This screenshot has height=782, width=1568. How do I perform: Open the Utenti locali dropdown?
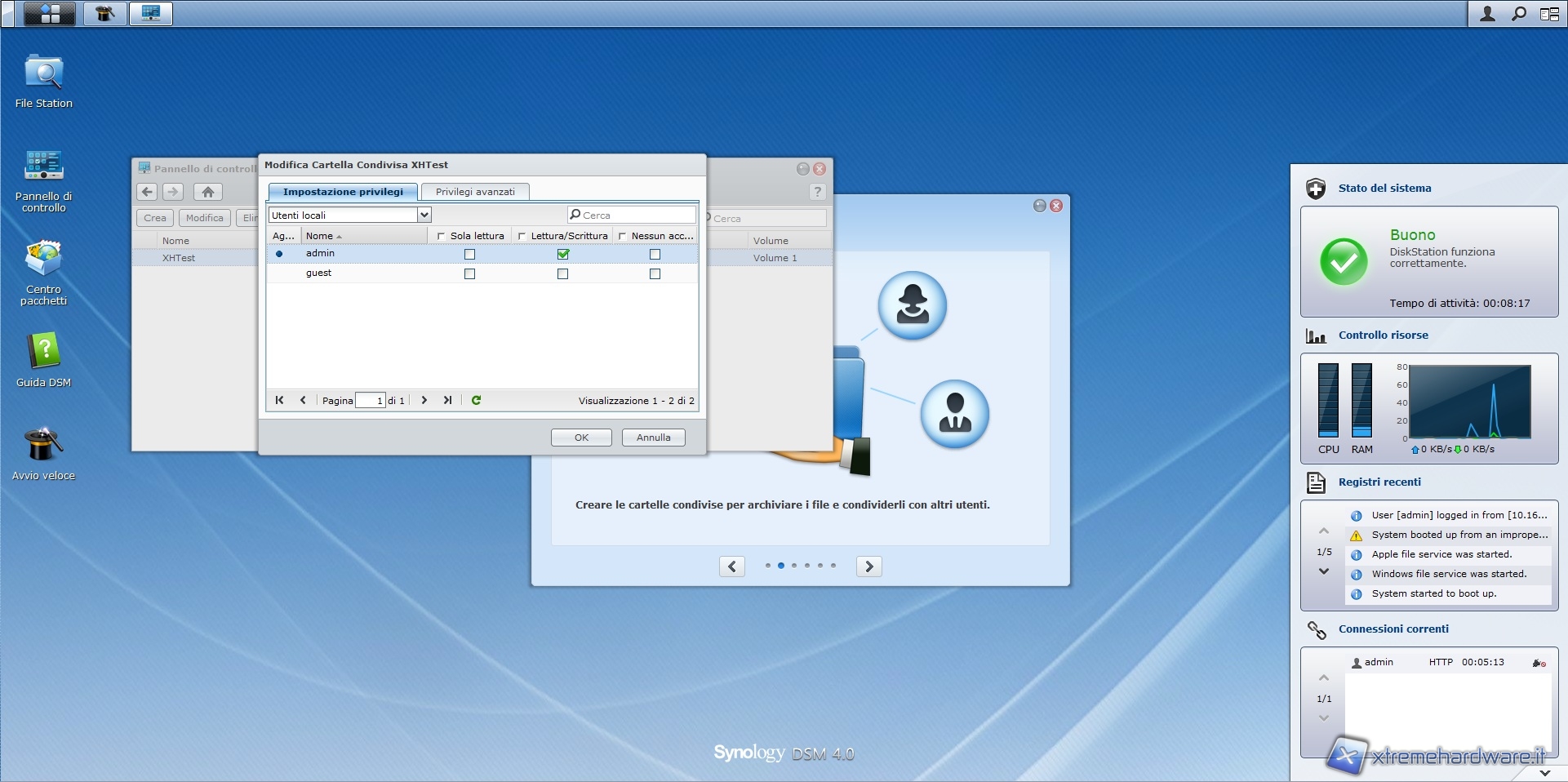tap(424, 215)
